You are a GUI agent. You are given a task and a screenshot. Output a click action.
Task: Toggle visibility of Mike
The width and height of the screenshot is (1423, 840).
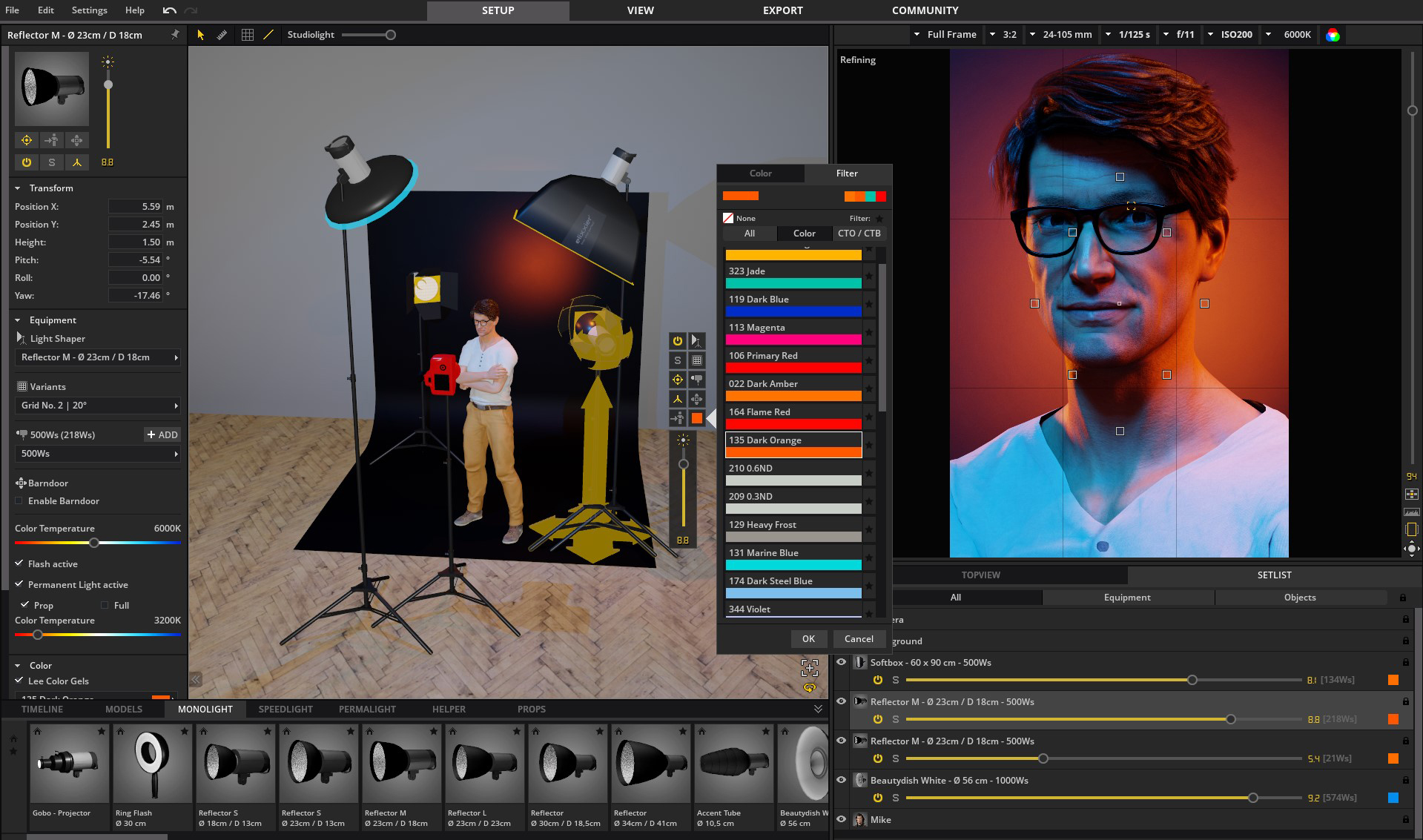coord(841,819)
